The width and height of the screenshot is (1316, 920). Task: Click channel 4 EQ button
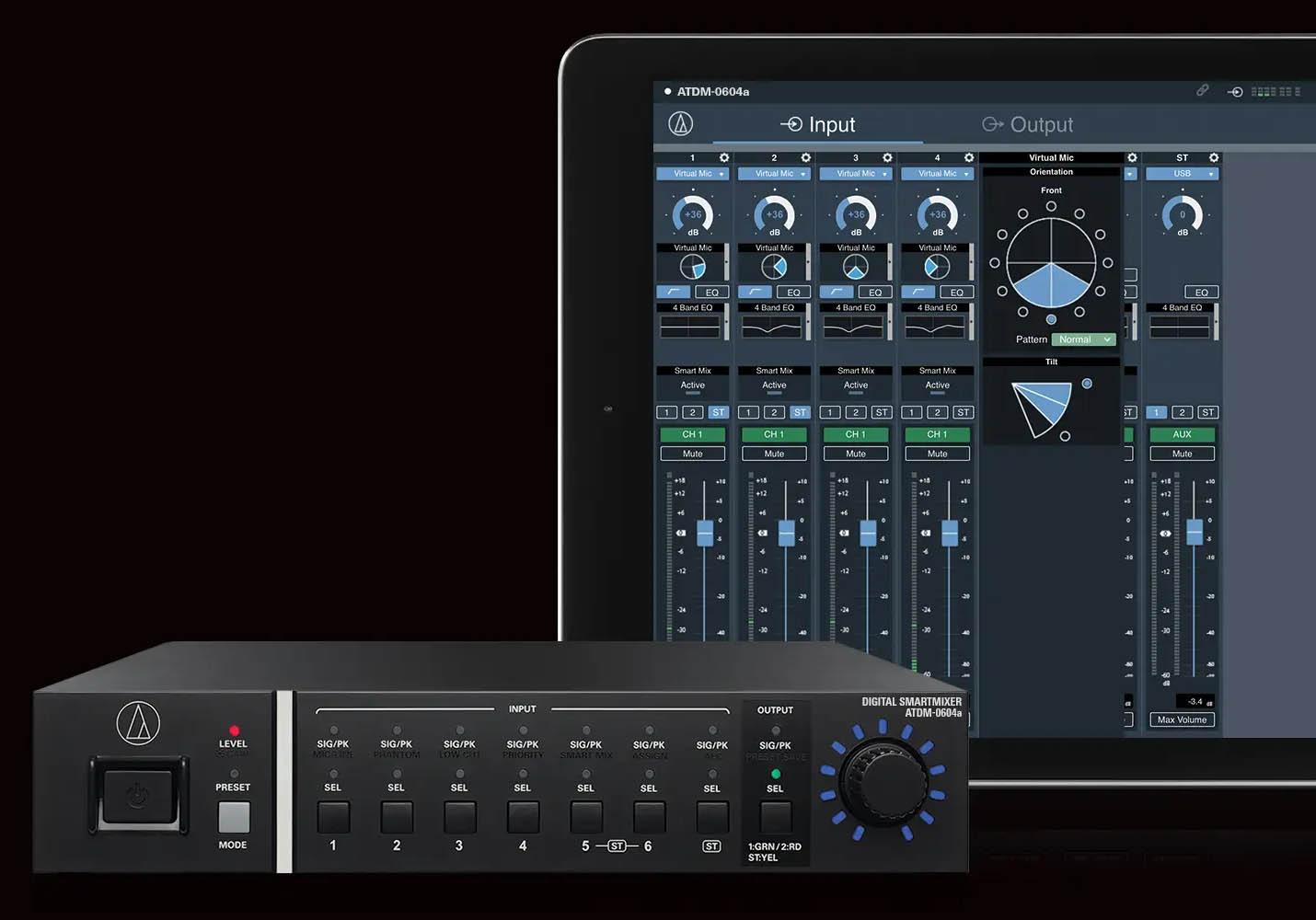tap(957, 293)
